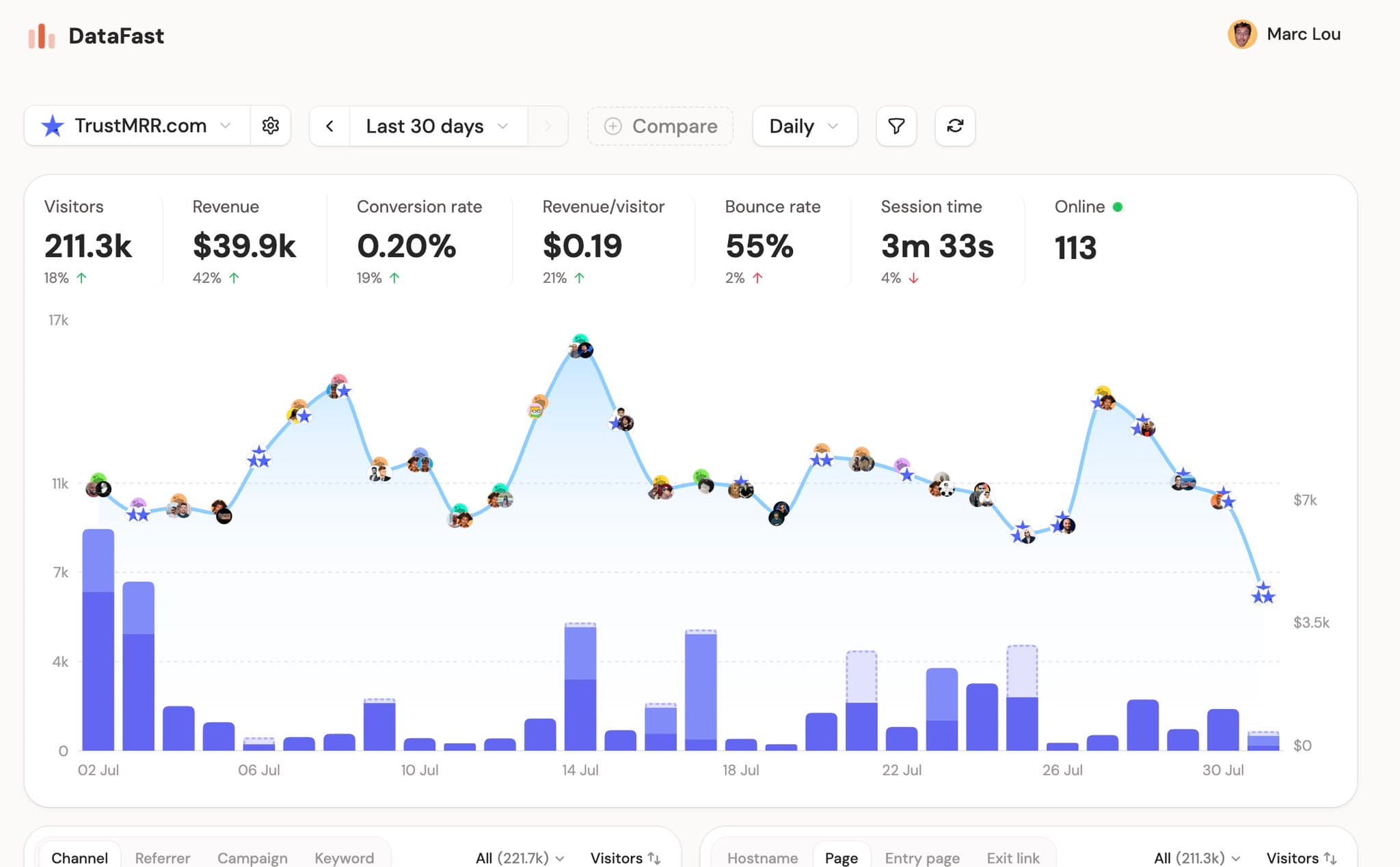
Task: Go to previous date range with left chevron
Action: click(329, 126)
